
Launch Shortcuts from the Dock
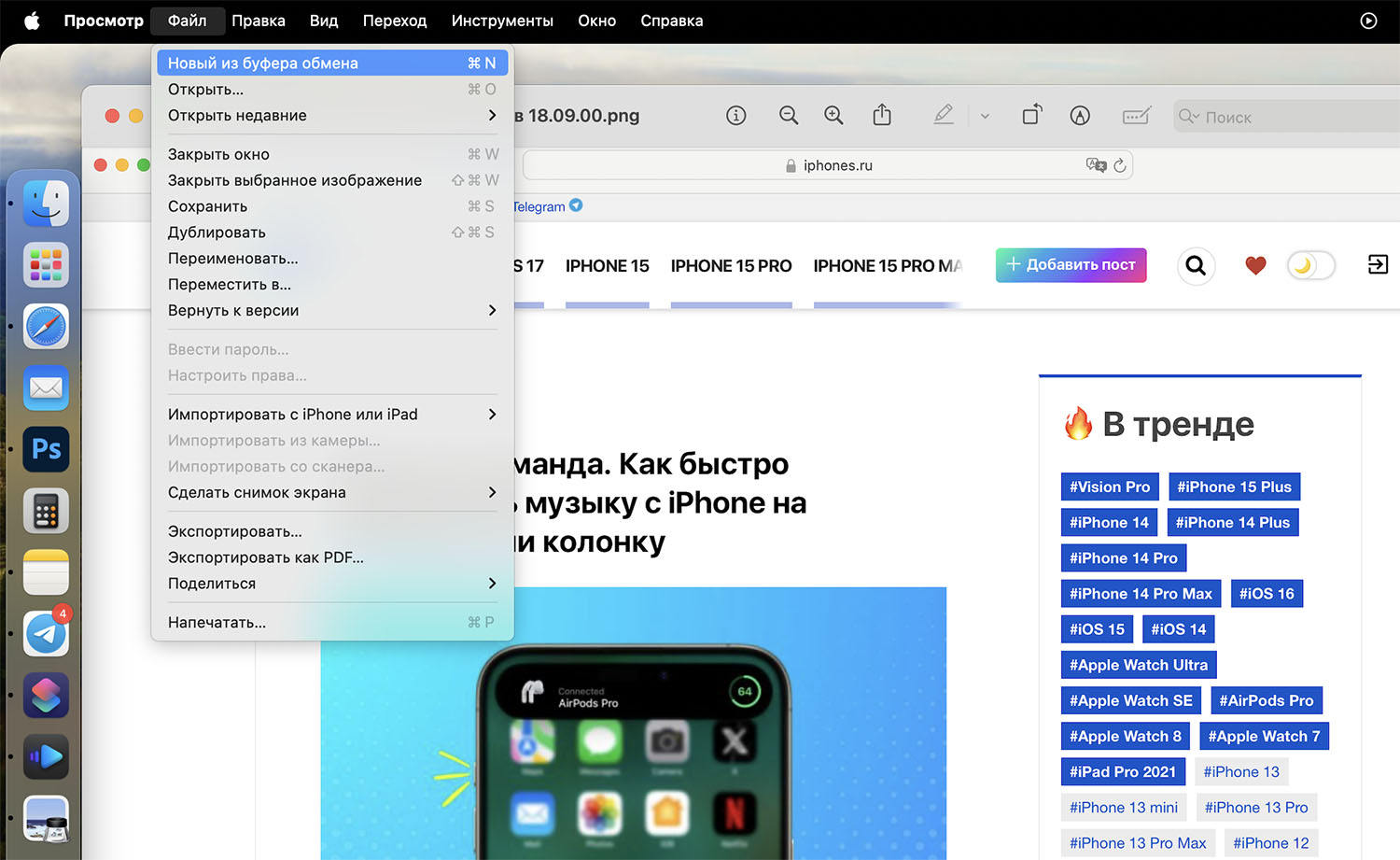(x=46, y=696)
